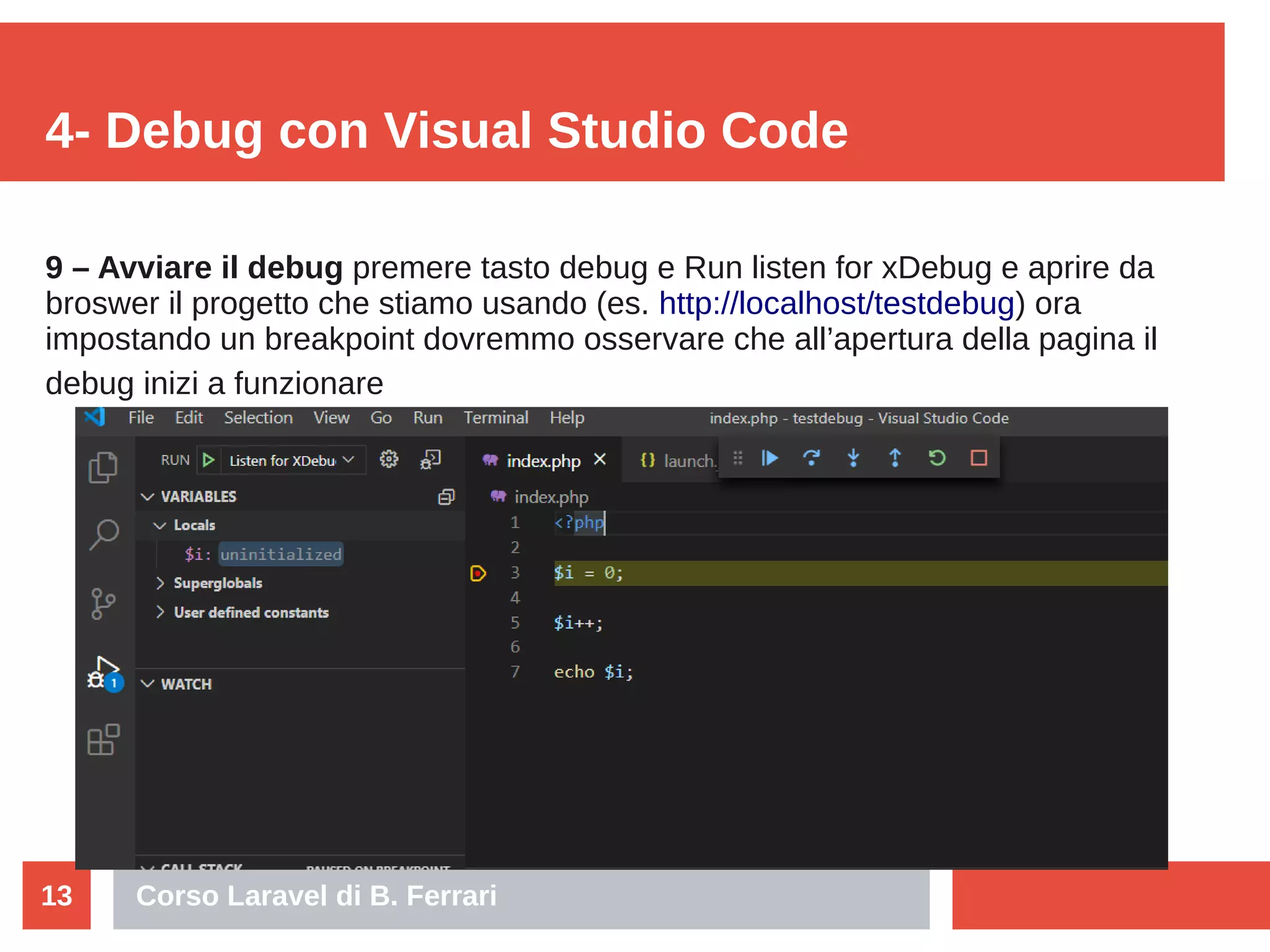1270x952 pixels.
Task: Switch to the index.php editor tab
Action: pyautogui.click(x=543, y=461)
